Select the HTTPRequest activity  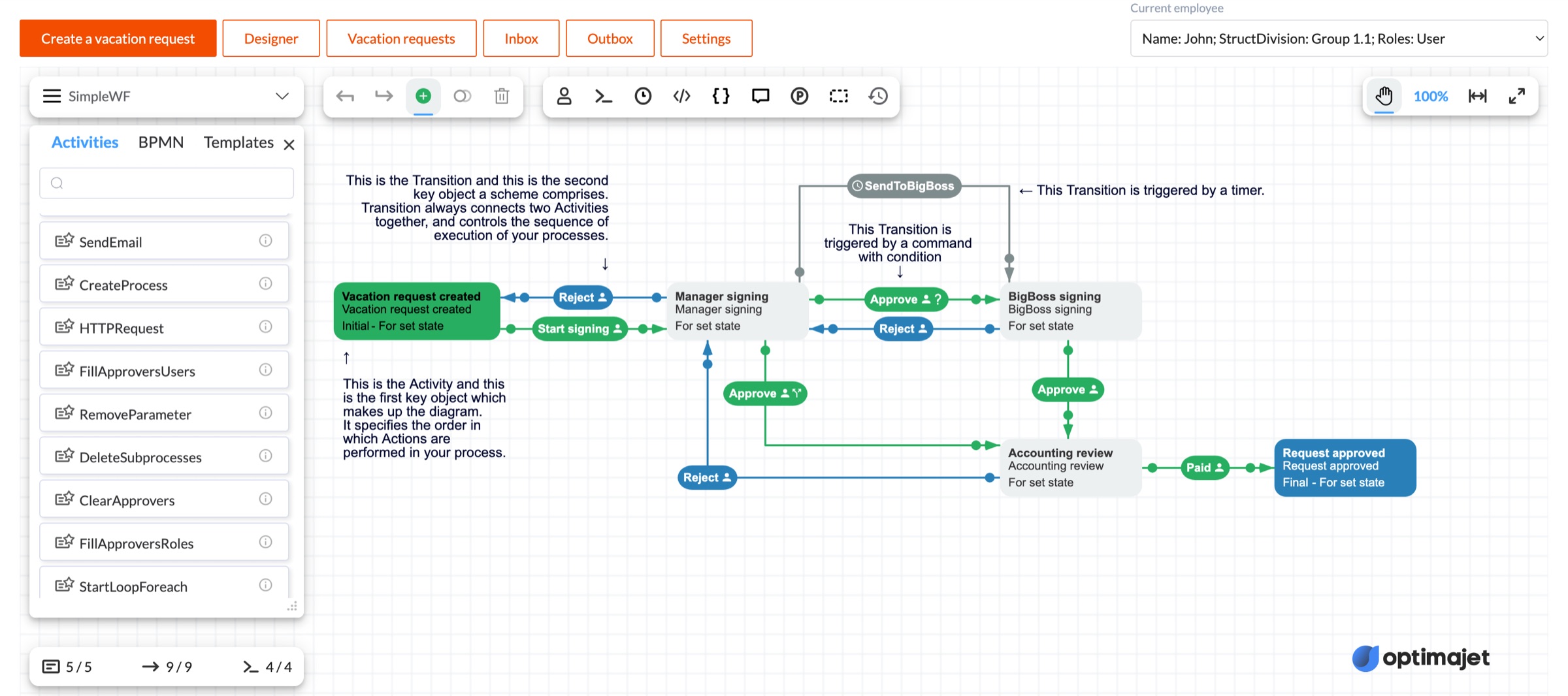pyautogui.click(x=164, y=327)
